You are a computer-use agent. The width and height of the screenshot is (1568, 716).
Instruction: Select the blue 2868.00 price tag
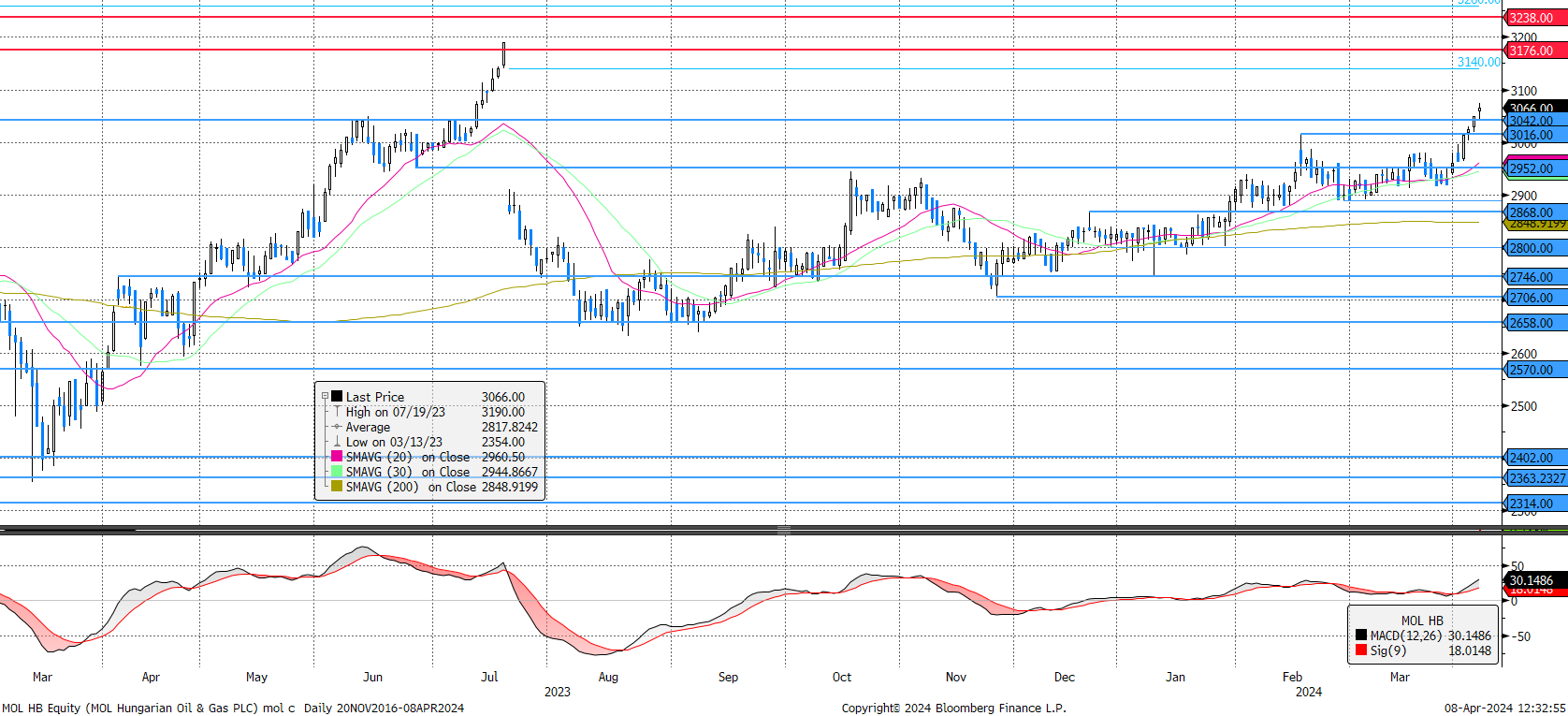(x=1535, y=212)
